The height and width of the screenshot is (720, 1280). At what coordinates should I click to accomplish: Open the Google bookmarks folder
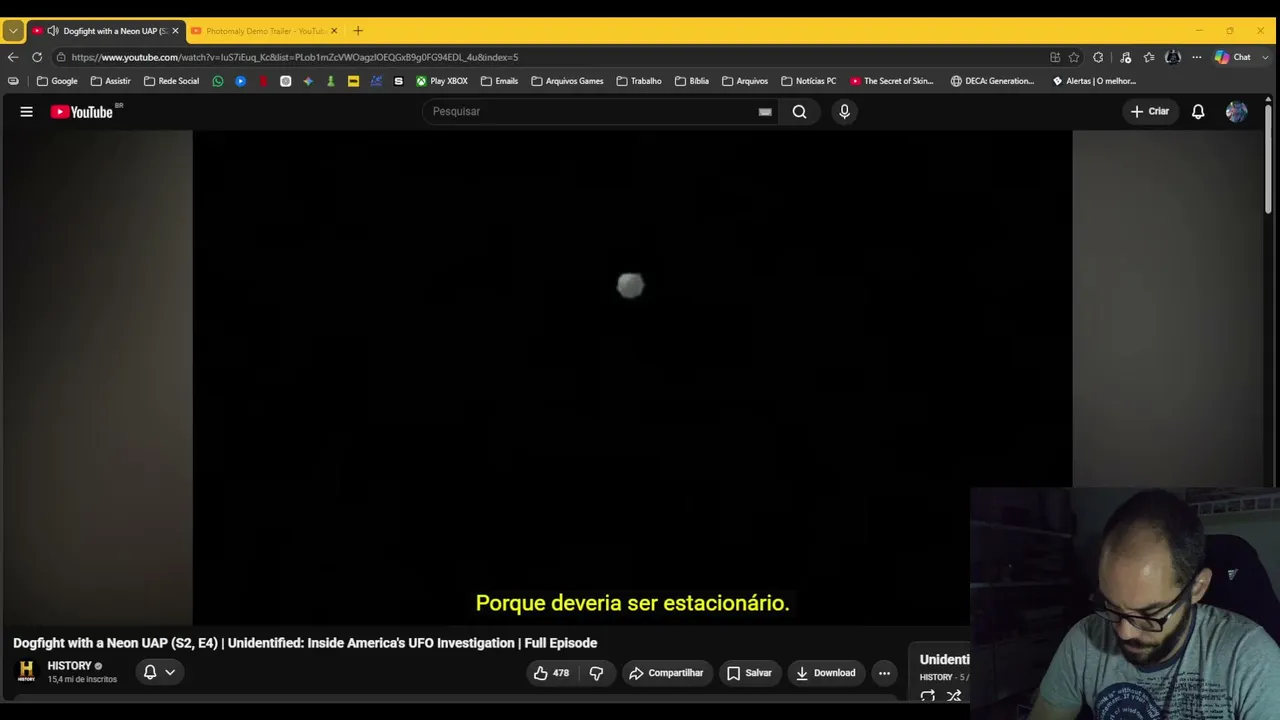coord(57,81)
